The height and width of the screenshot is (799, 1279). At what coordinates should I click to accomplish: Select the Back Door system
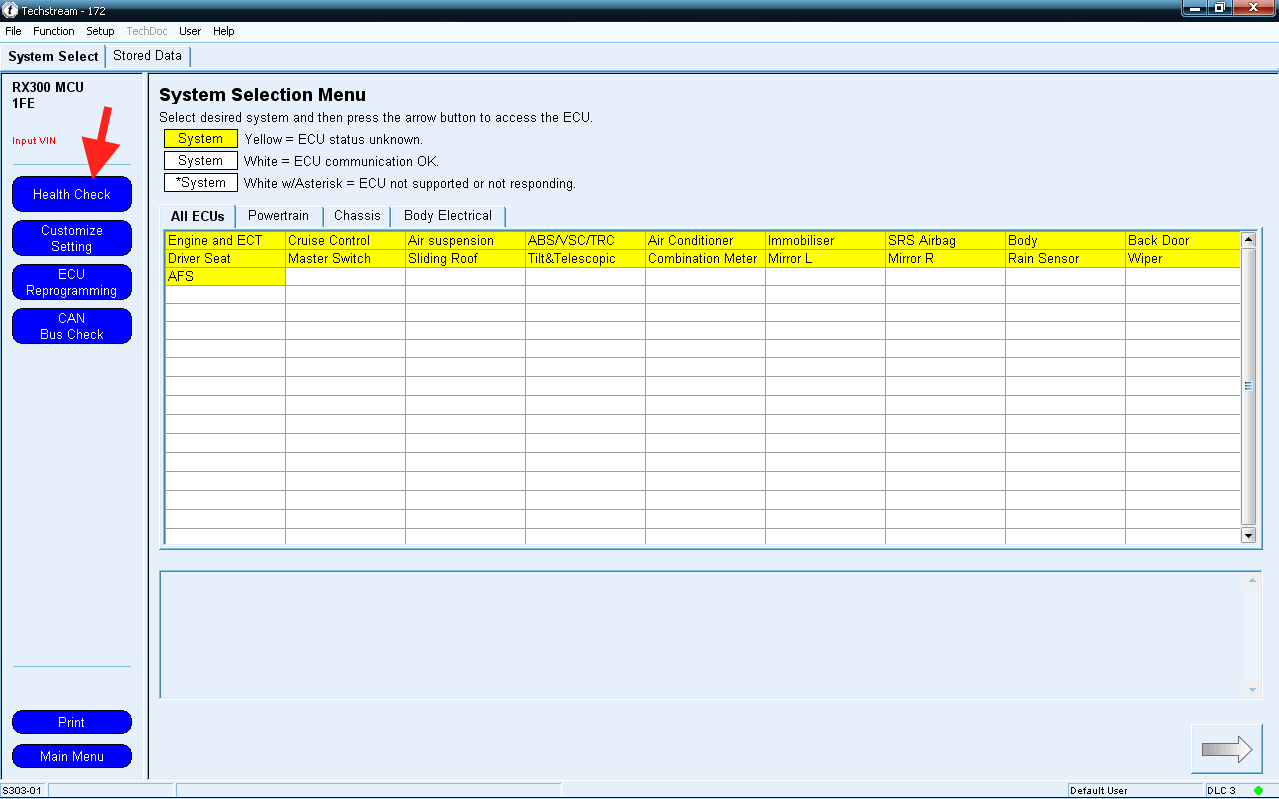[1183, 241]
